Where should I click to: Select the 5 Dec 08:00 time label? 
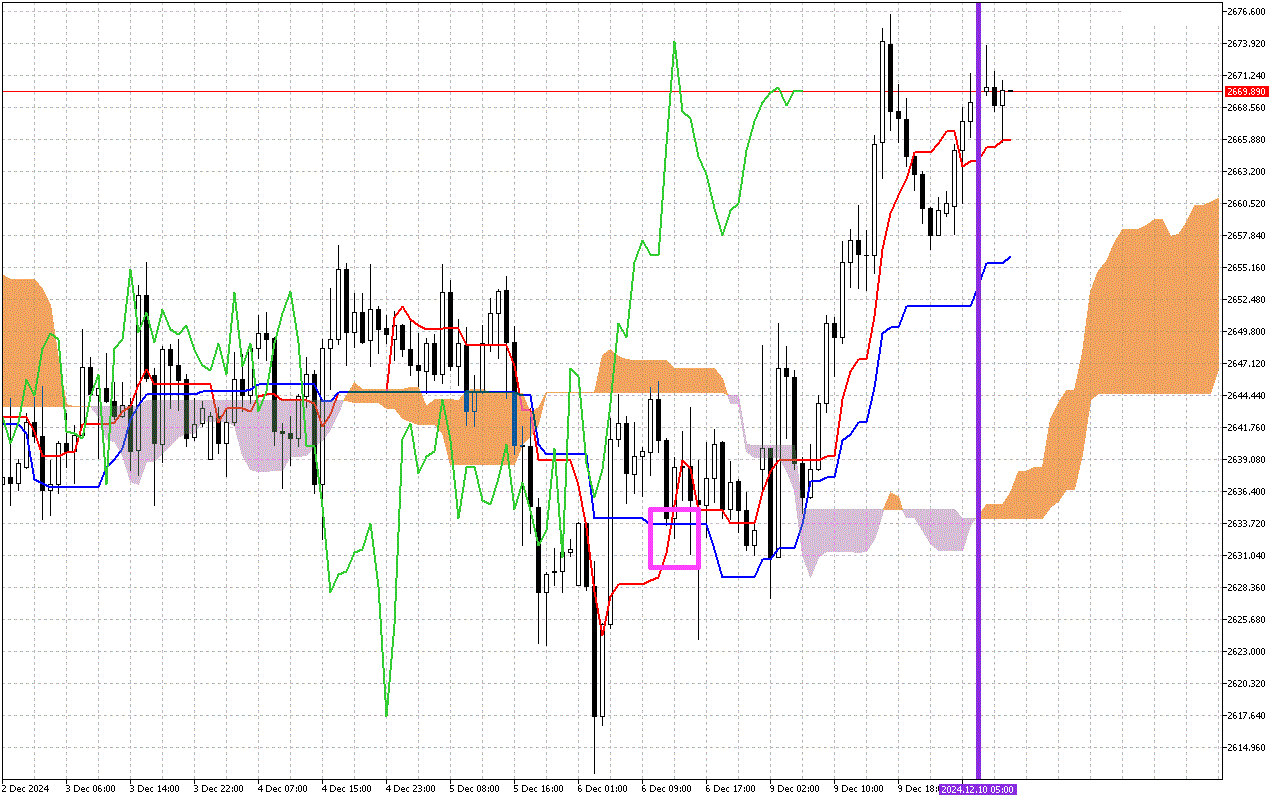tap(474, 789)
